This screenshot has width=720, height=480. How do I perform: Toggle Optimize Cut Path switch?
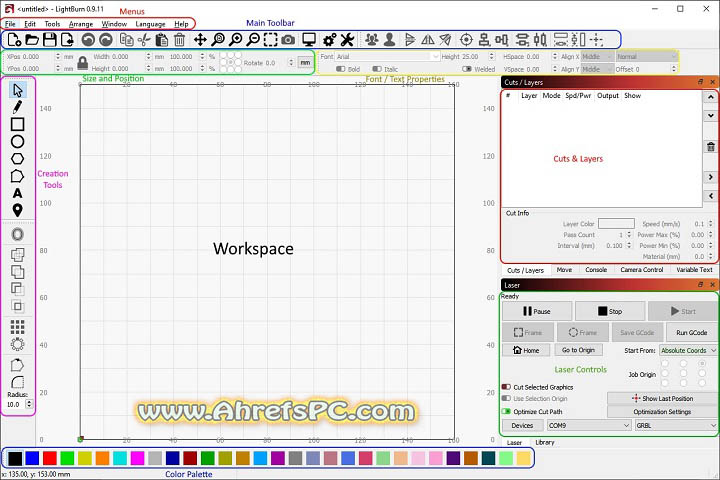coord(506,411)
